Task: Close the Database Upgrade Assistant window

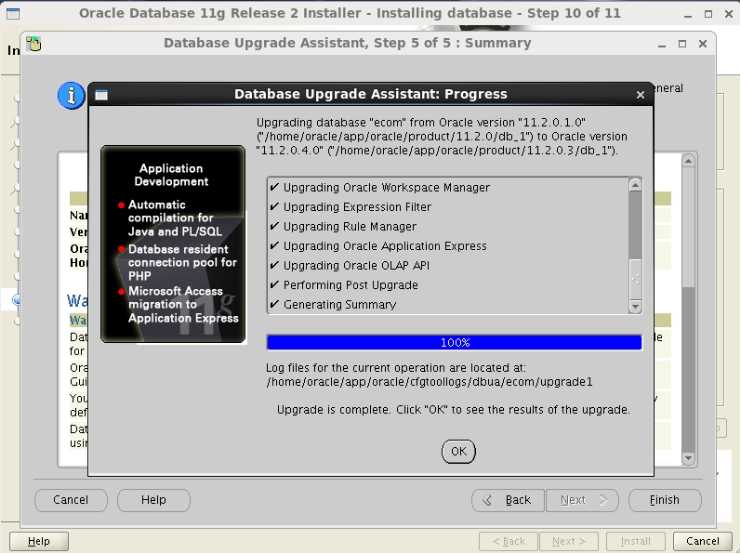Action: (x=703, y=44)
